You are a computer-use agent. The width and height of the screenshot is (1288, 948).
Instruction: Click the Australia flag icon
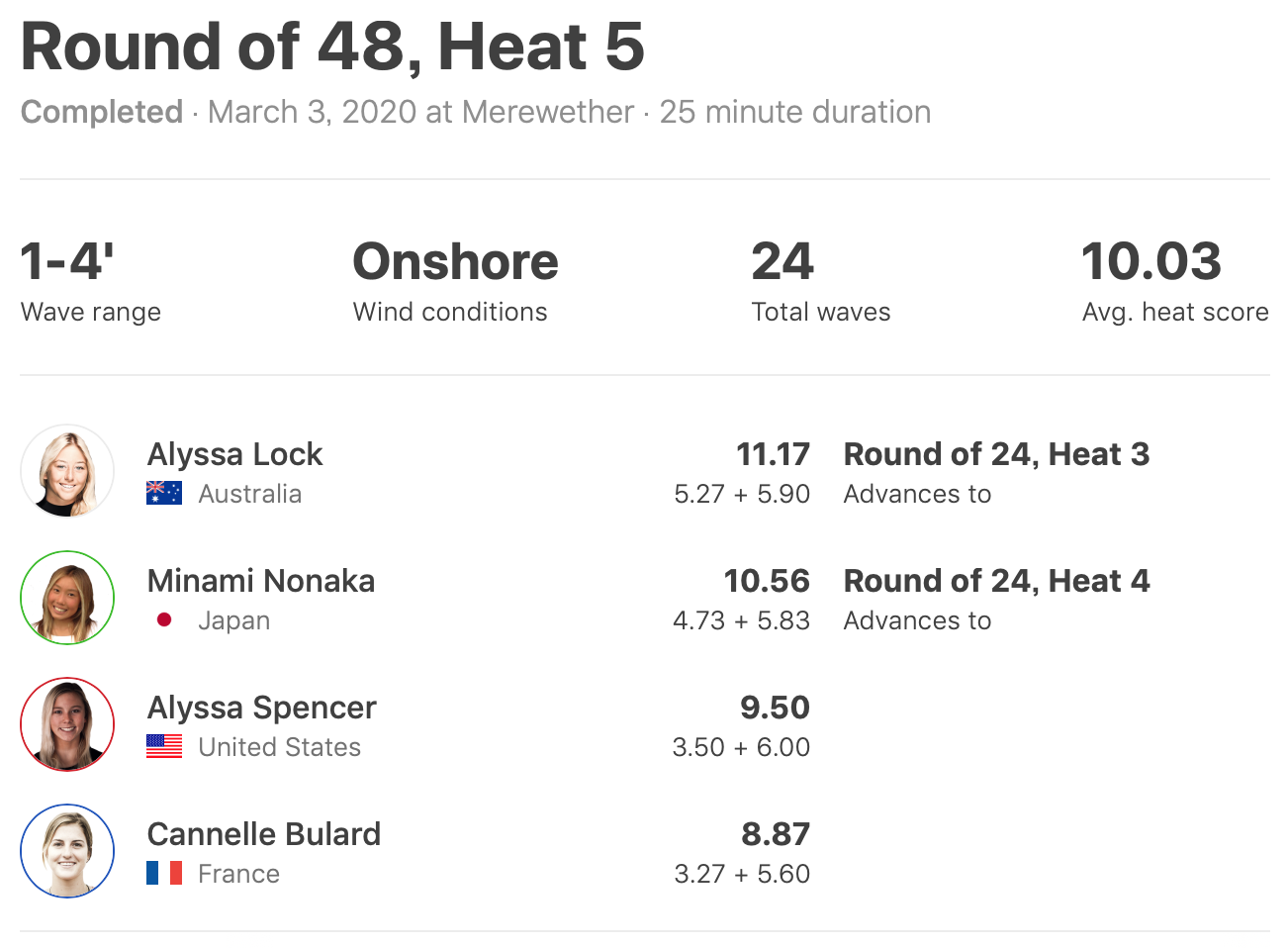pos(164,493)
